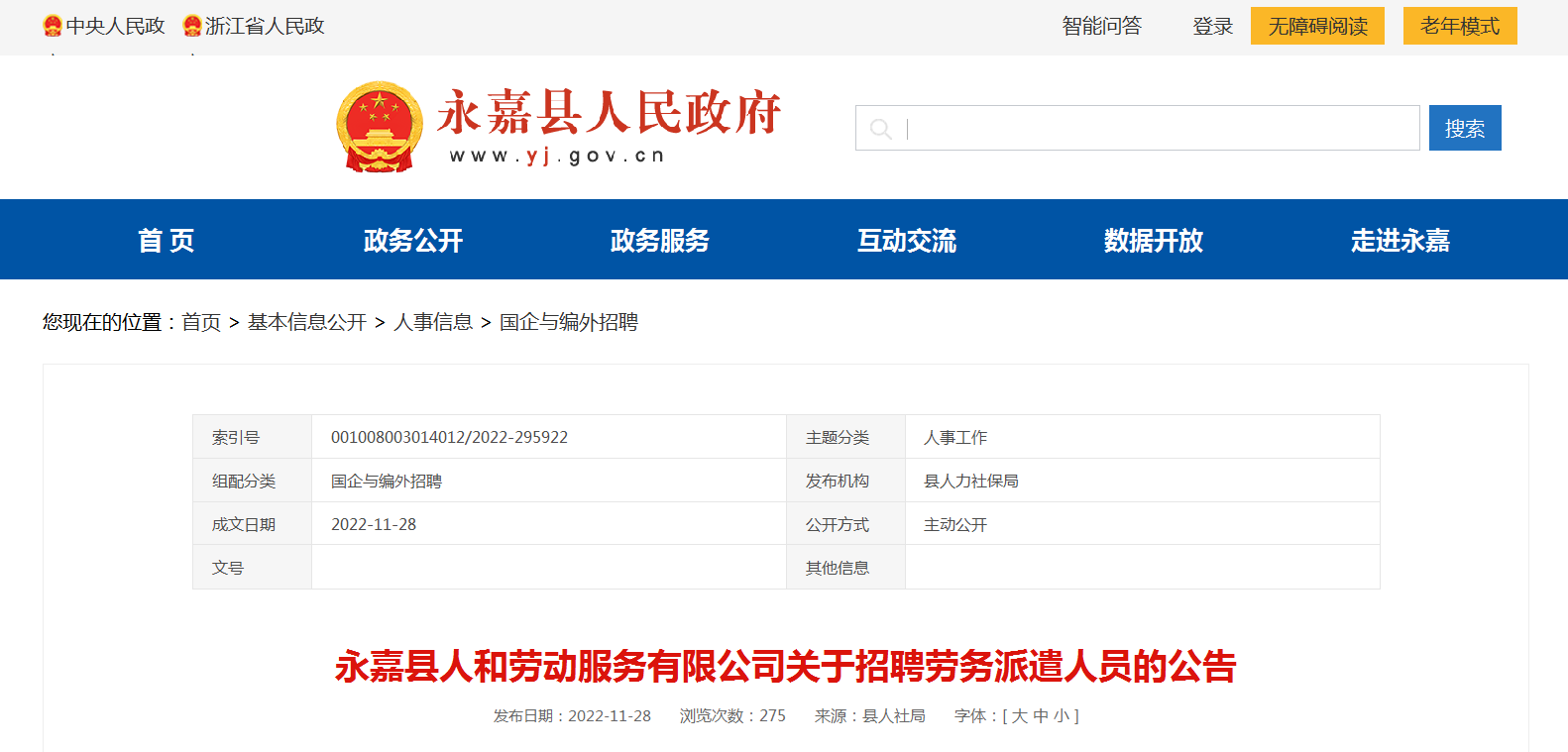Open the 浙江省人民政 link at top
Viewport: 1568px width, 752px height.
tap(265, 26)
